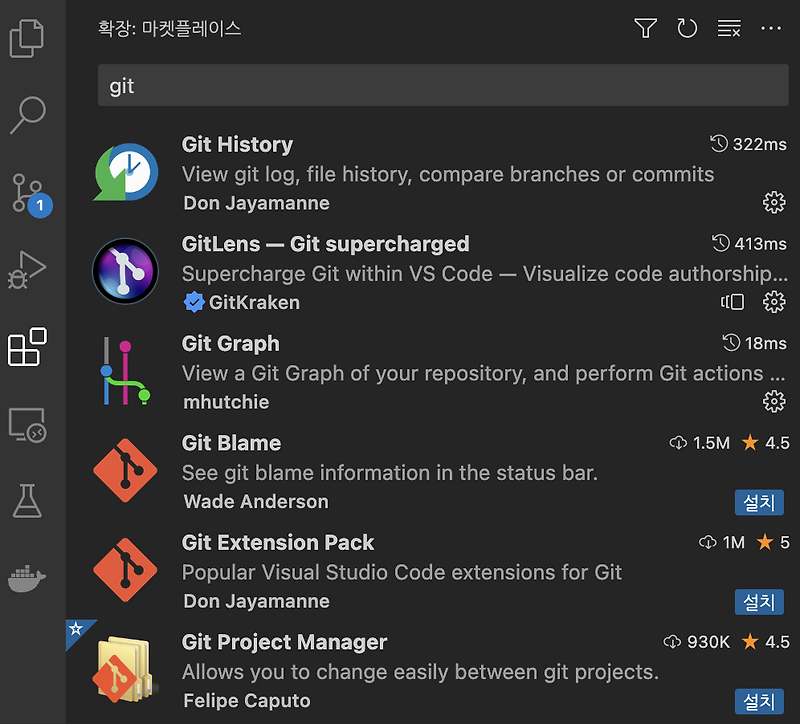Screen dimensions: 800x724
Task: Refresh the extensions list
Action: tap(687, 29)
